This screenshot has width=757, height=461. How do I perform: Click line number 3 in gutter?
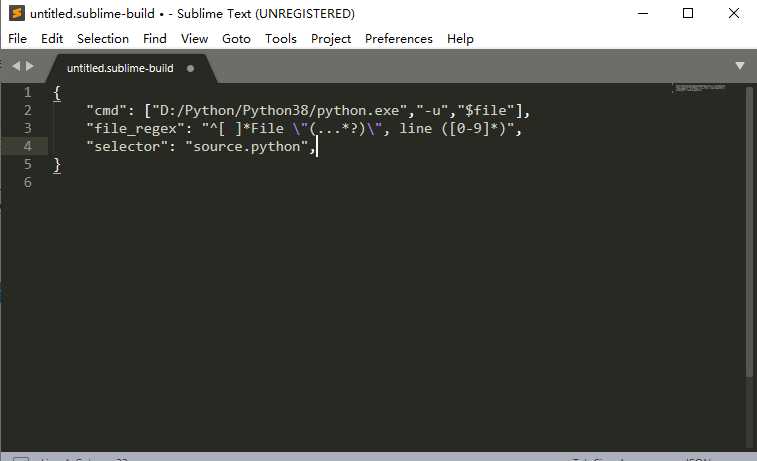tap(28, 128)
